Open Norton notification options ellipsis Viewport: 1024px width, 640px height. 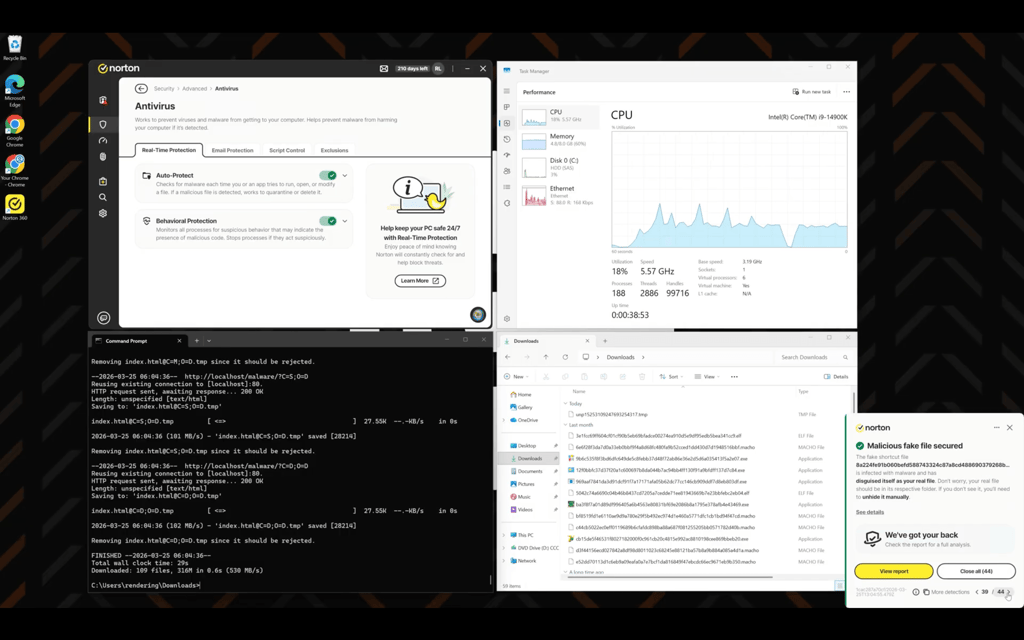pos(997,428)
